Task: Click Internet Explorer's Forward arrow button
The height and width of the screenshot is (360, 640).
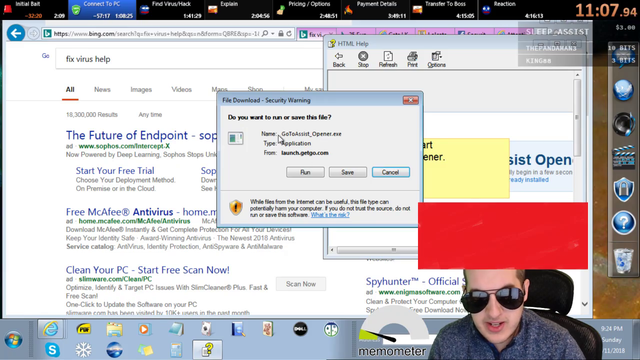Action: pos(33,33)
